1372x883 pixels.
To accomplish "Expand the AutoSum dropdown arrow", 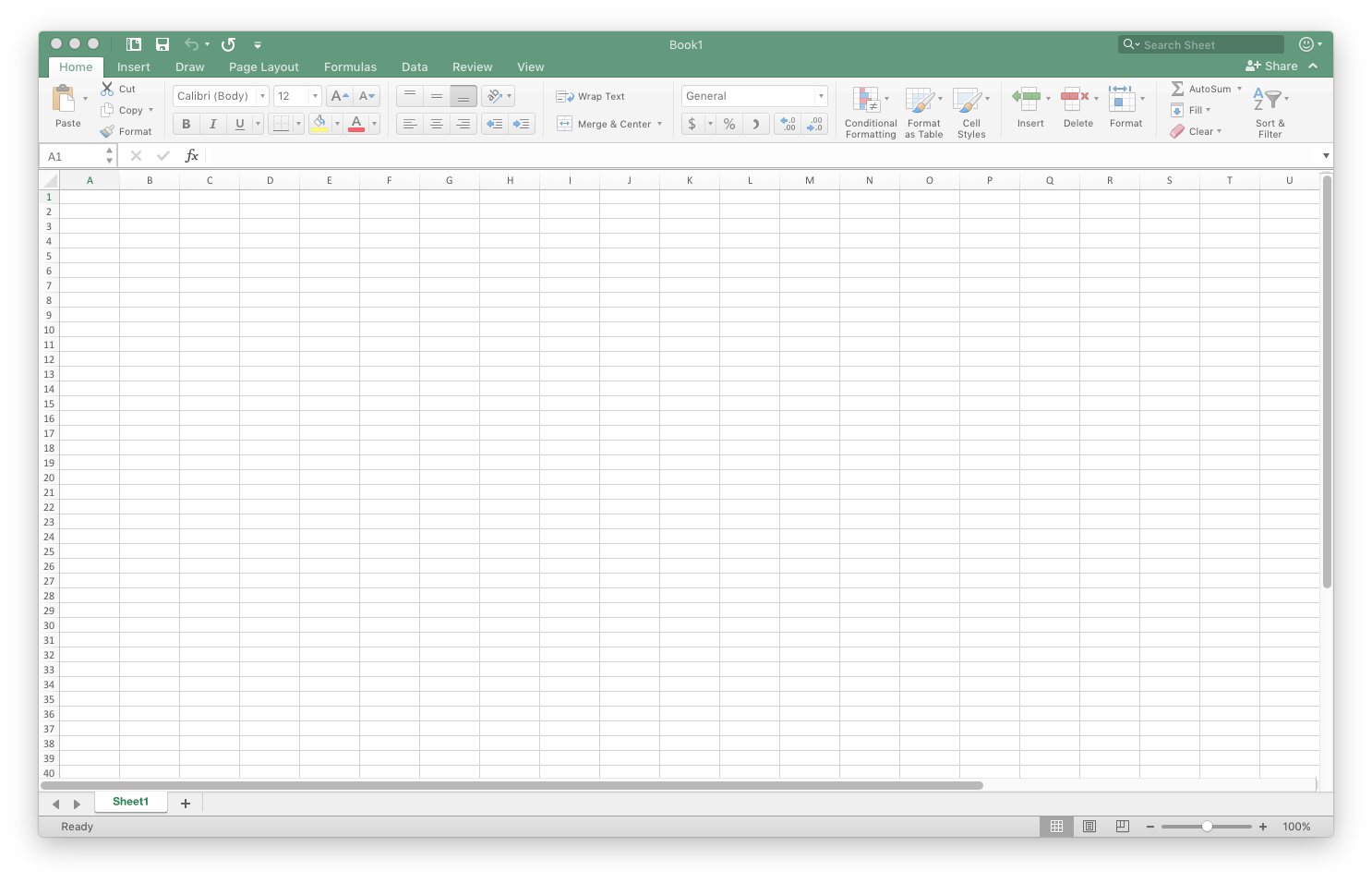I will (1239, 89).
